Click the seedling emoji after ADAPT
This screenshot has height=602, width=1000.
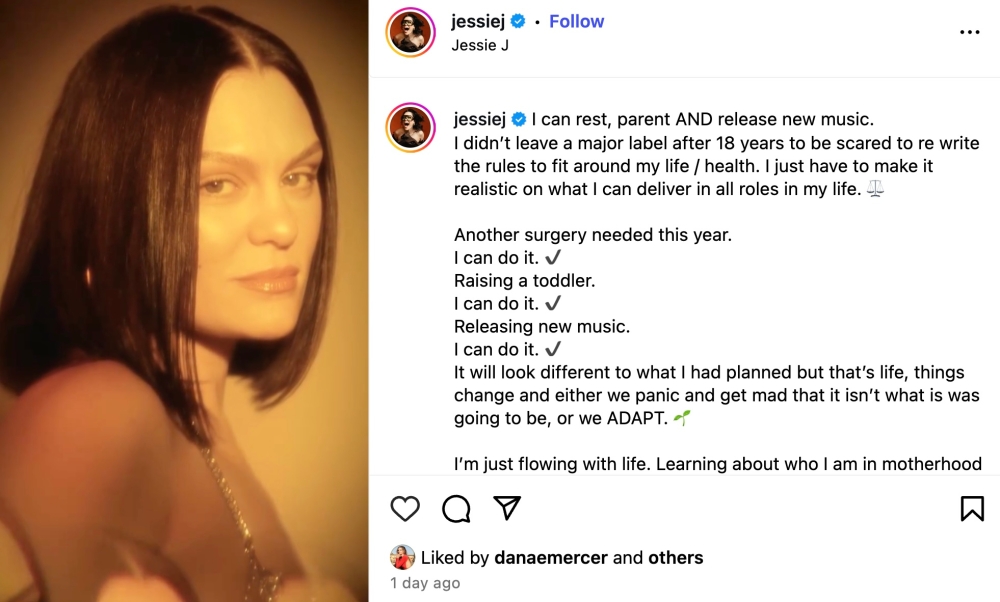[682, 418]
